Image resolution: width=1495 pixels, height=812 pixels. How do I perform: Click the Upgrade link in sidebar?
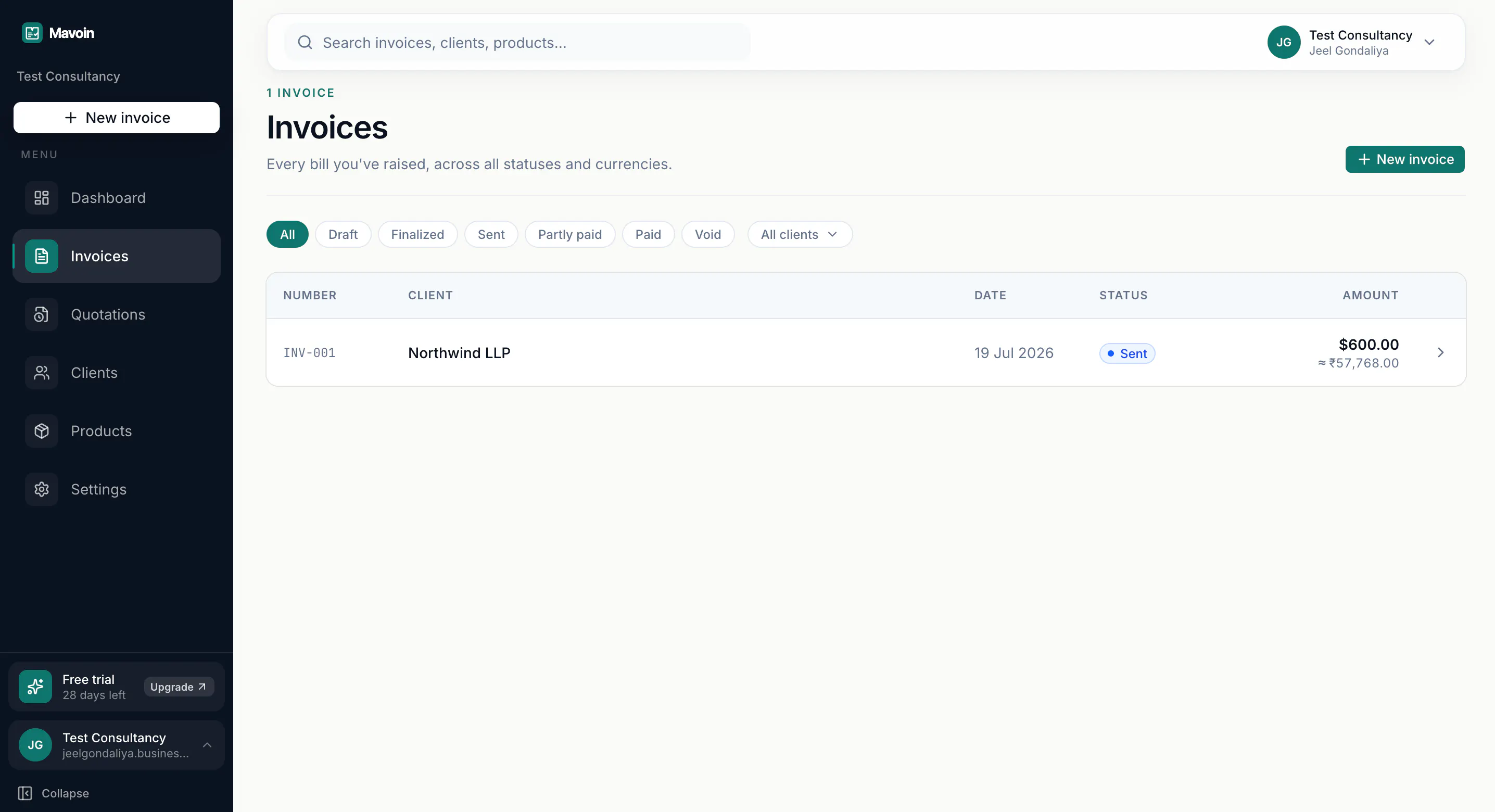pyautogui.click(x=179, y=687)
